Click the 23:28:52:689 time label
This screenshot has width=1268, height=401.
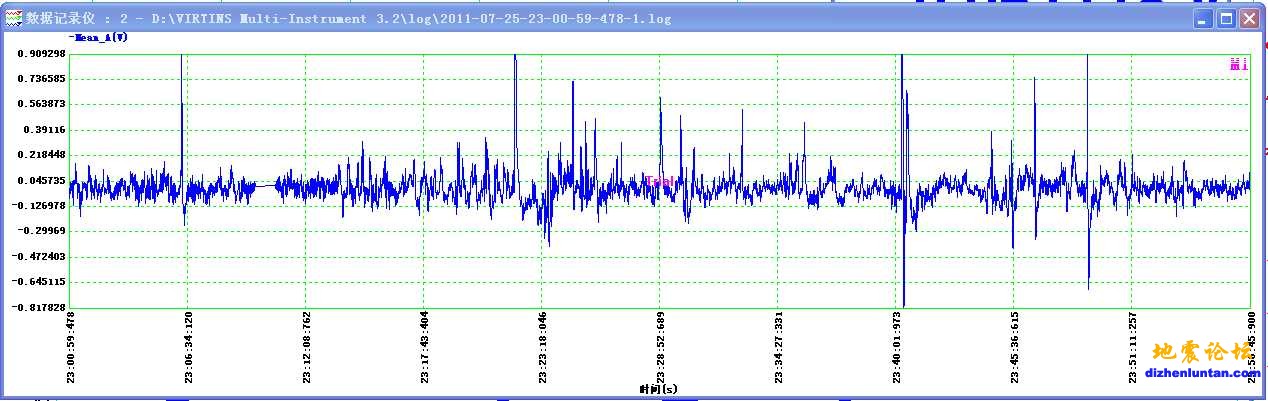pyautogui.click(x=660, y=347)
